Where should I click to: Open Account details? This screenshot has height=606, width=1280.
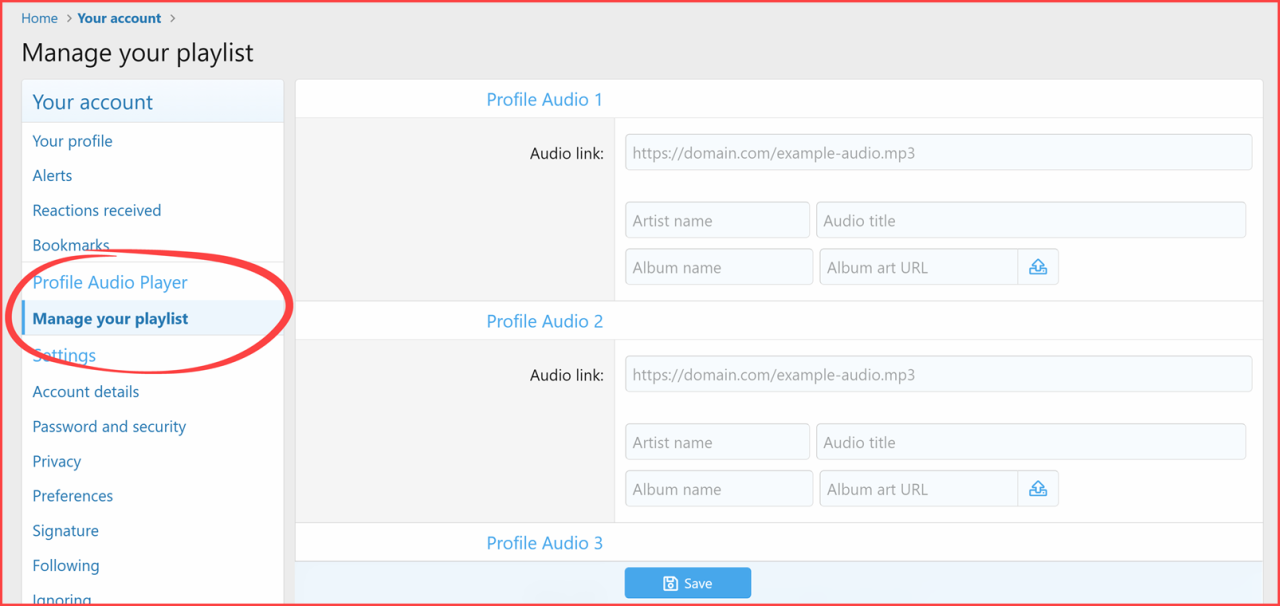click(x=85, y=391)
